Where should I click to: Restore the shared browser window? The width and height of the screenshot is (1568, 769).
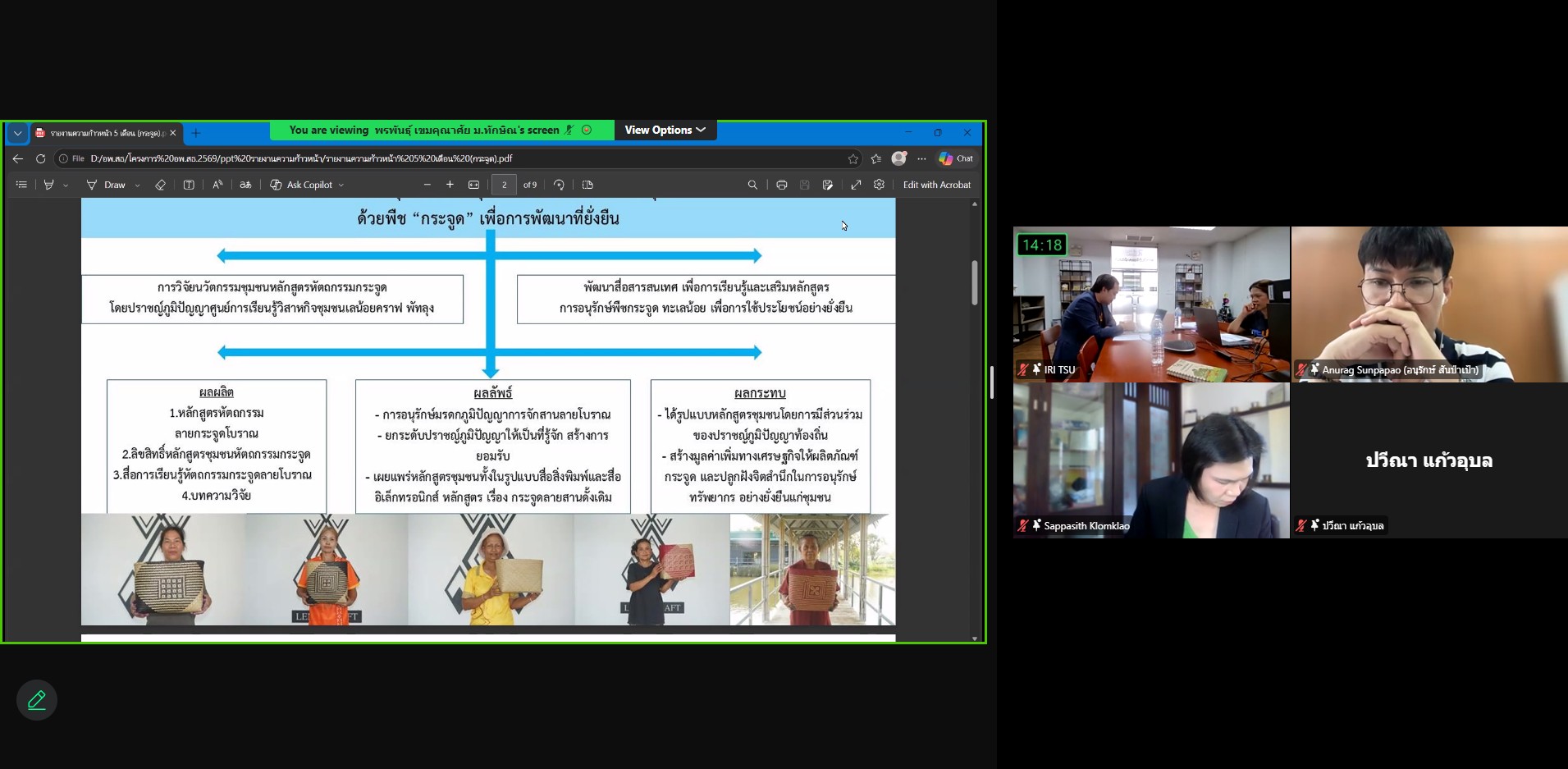(x=938, y=132)
